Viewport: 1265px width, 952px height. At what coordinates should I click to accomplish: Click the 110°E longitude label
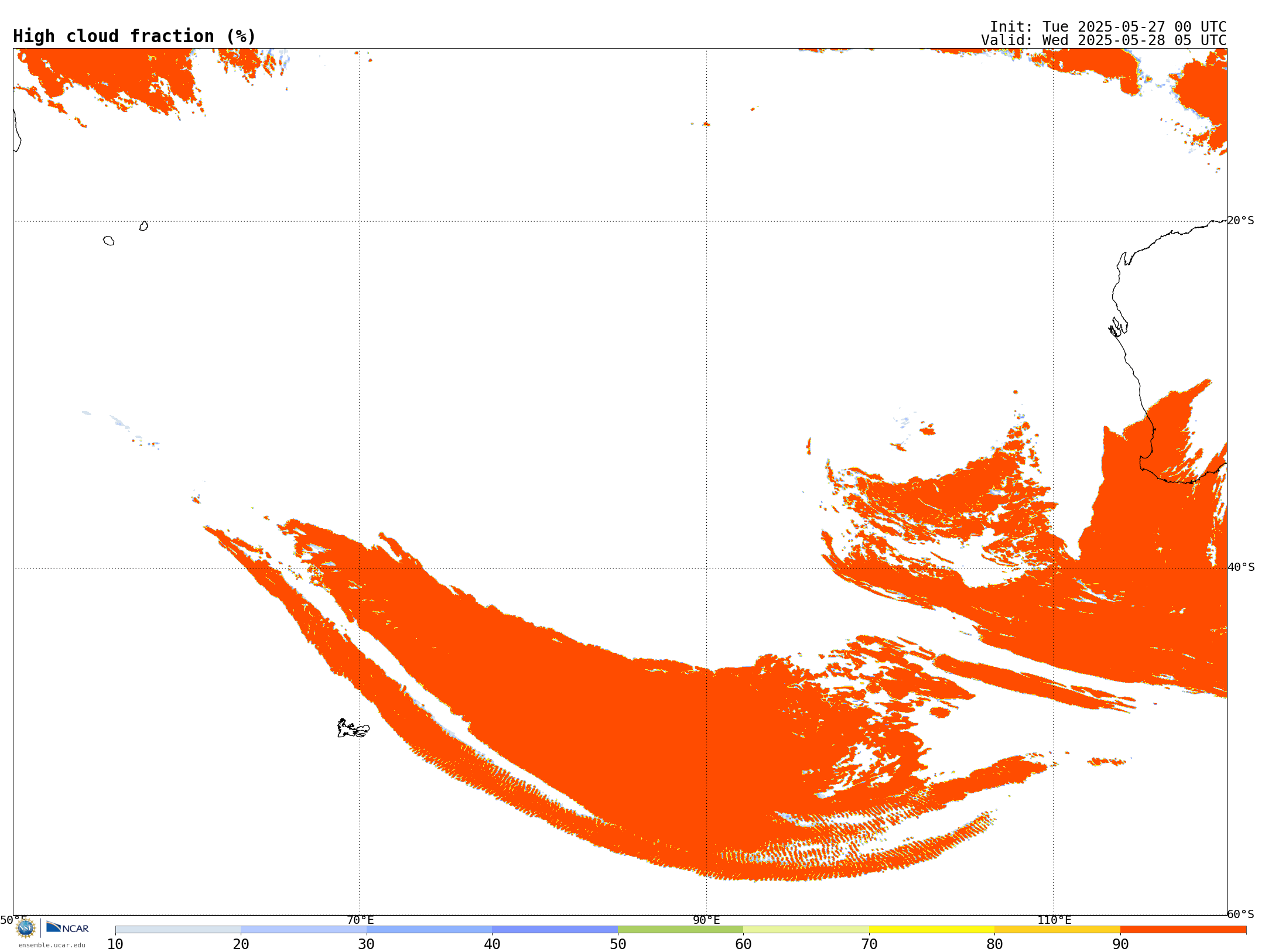(1054, 920)
